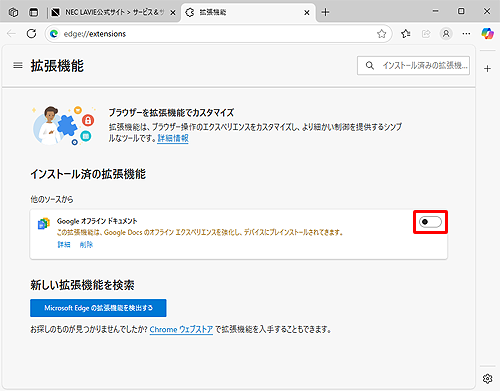
Task: Toggle the Google オフライン ドキュメント extension switch
Action: click(x=430, y=222)
